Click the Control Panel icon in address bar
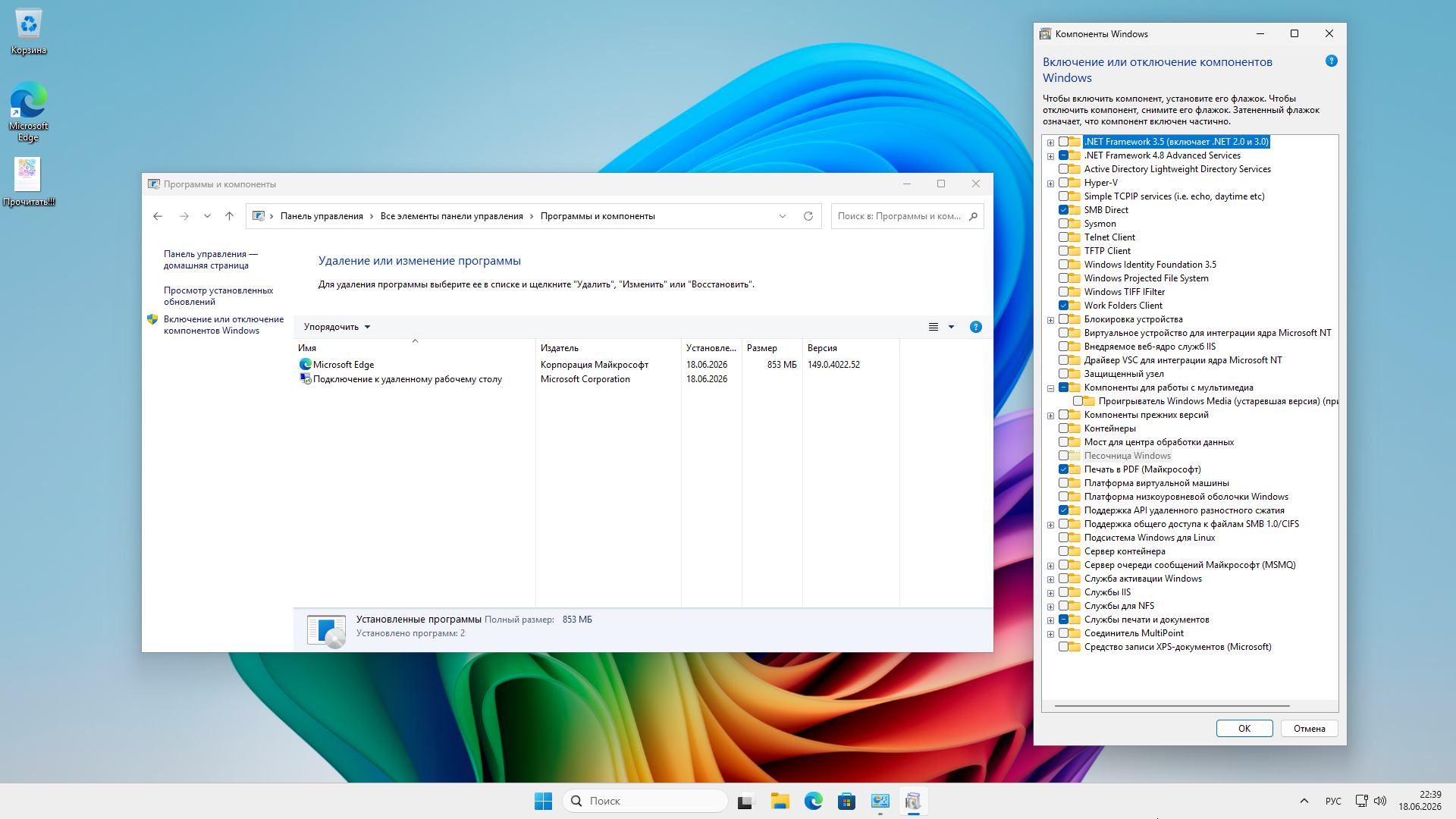Viewport: 1456px width, 819px height. click(x=259, y=216)
